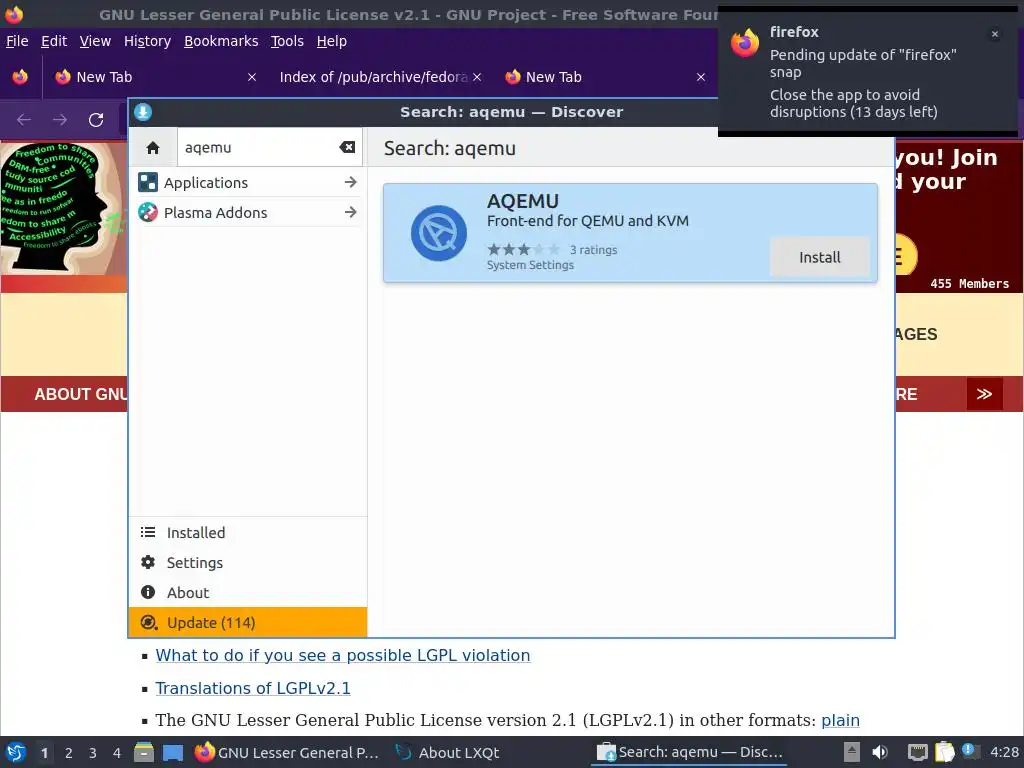Screen dimensions: 1024x768
Task: Click removable media tray icon
Action: 851,752
